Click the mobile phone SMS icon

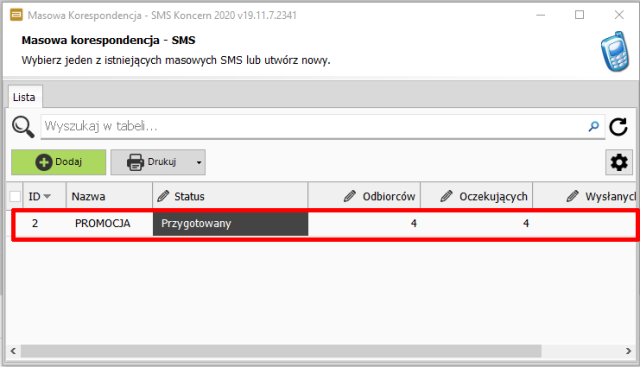point(615,52)
